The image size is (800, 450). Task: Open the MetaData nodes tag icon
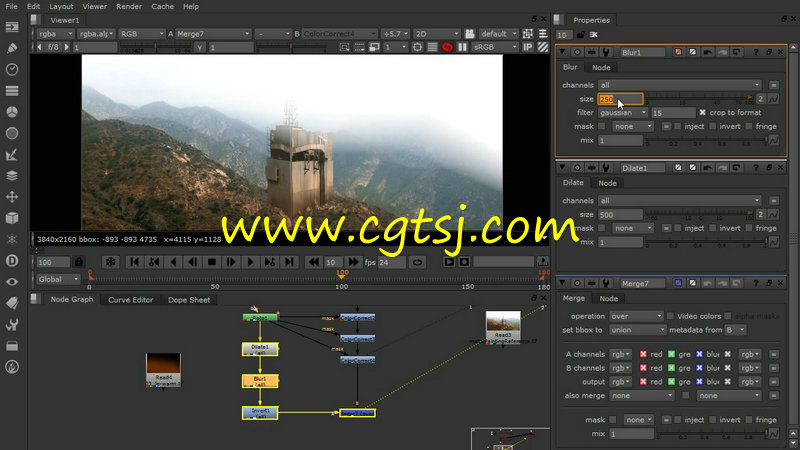(12, 303)
